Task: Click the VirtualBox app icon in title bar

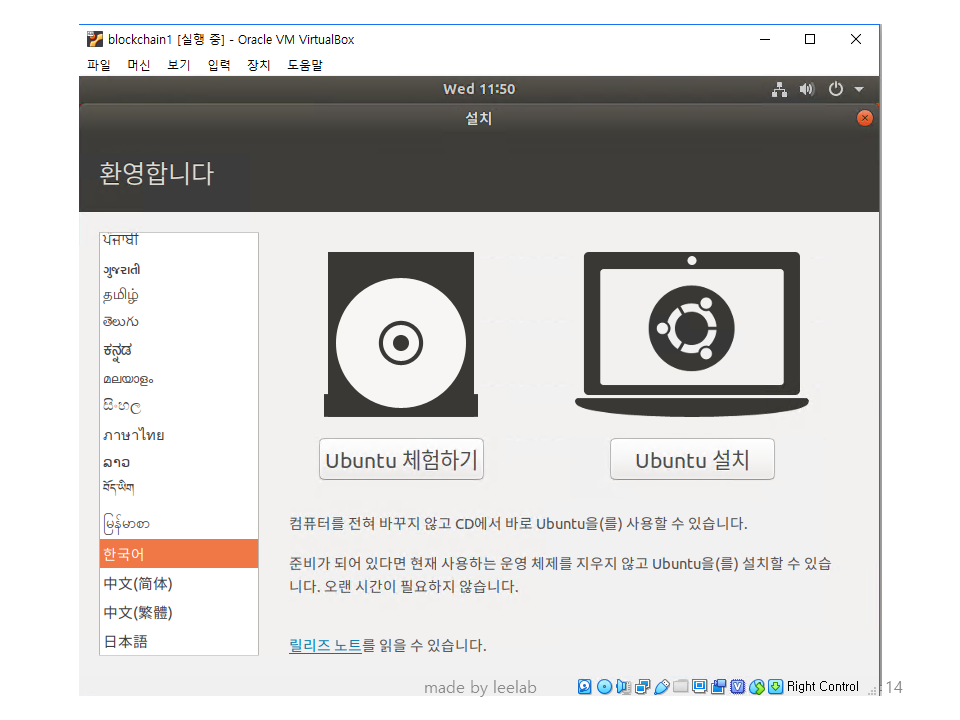Action: 95,39
